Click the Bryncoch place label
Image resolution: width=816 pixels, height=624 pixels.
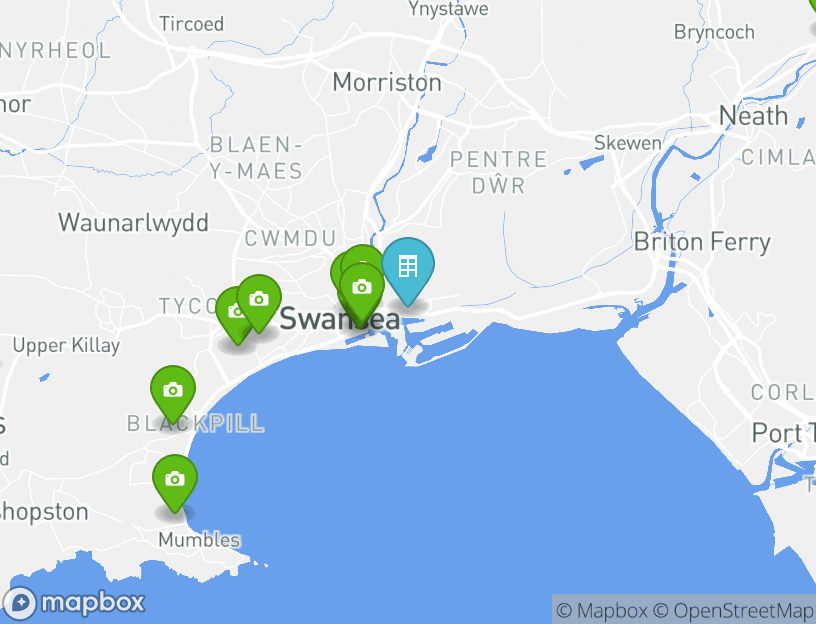click(715, 32)
